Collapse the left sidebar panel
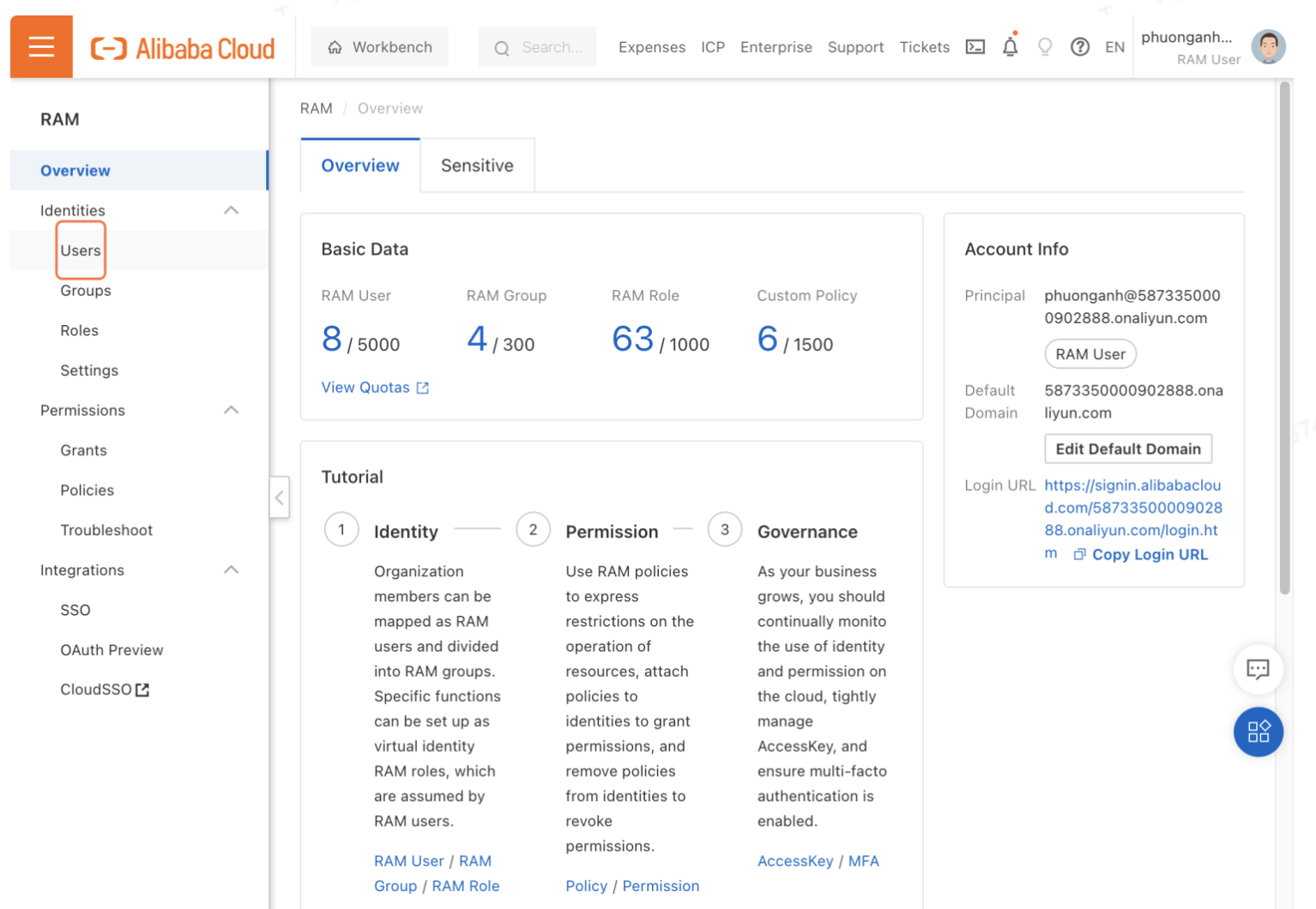The width and height of the screenshot is (1316, 909). 279,497
